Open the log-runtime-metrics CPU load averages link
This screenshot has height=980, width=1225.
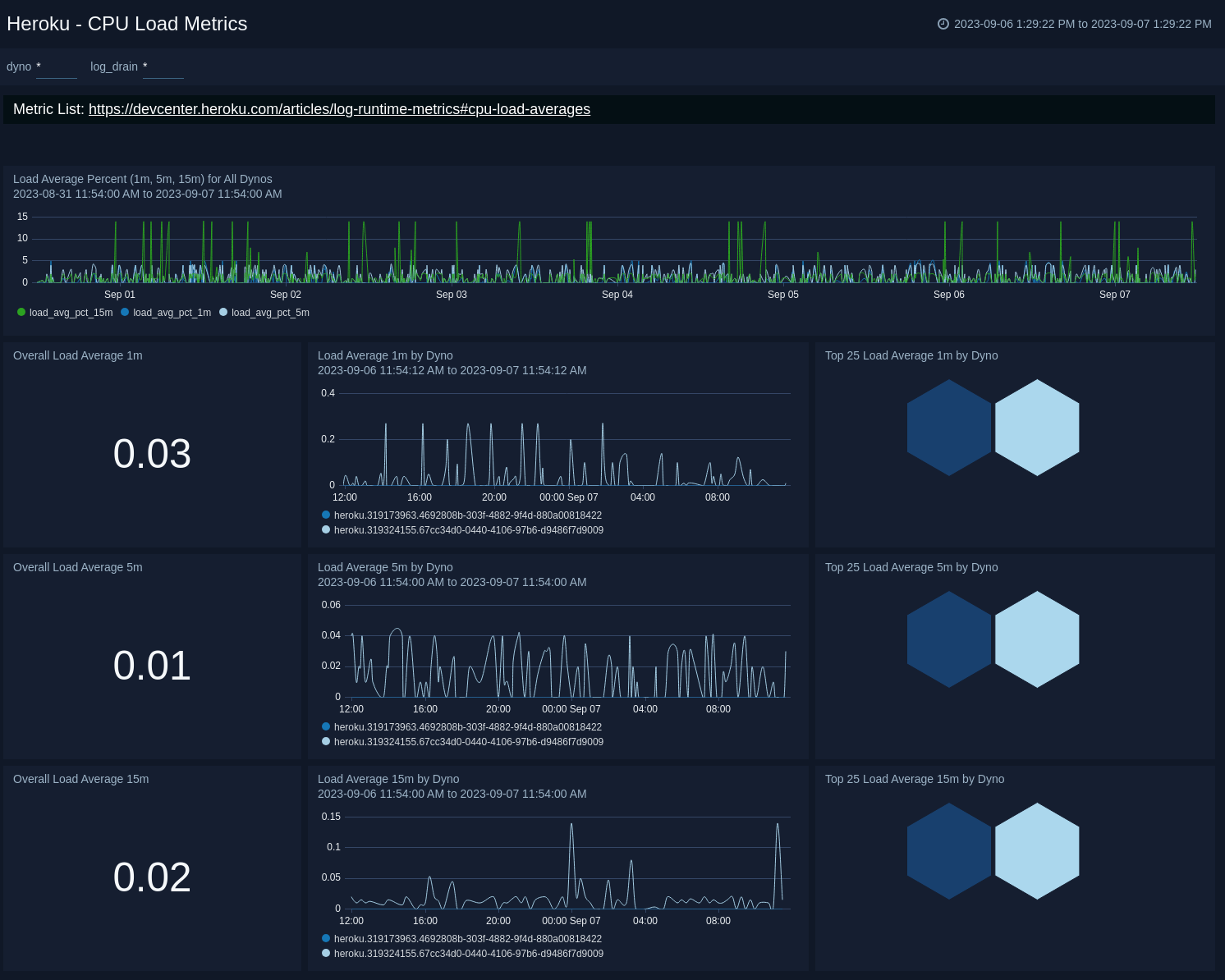(x=339, y=108)
